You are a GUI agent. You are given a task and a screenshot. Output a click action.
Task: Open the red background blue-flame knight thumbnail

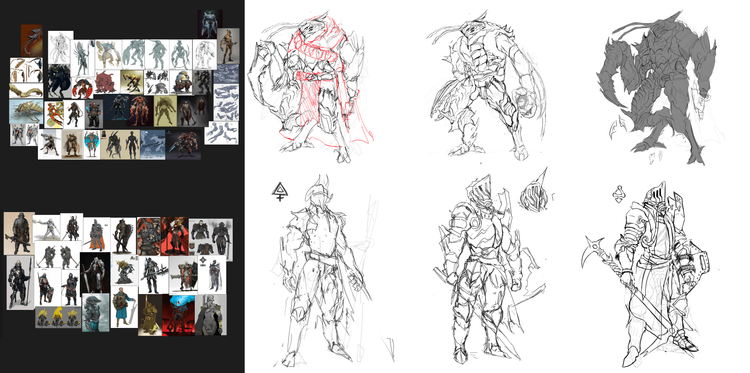tap(178, 315)
